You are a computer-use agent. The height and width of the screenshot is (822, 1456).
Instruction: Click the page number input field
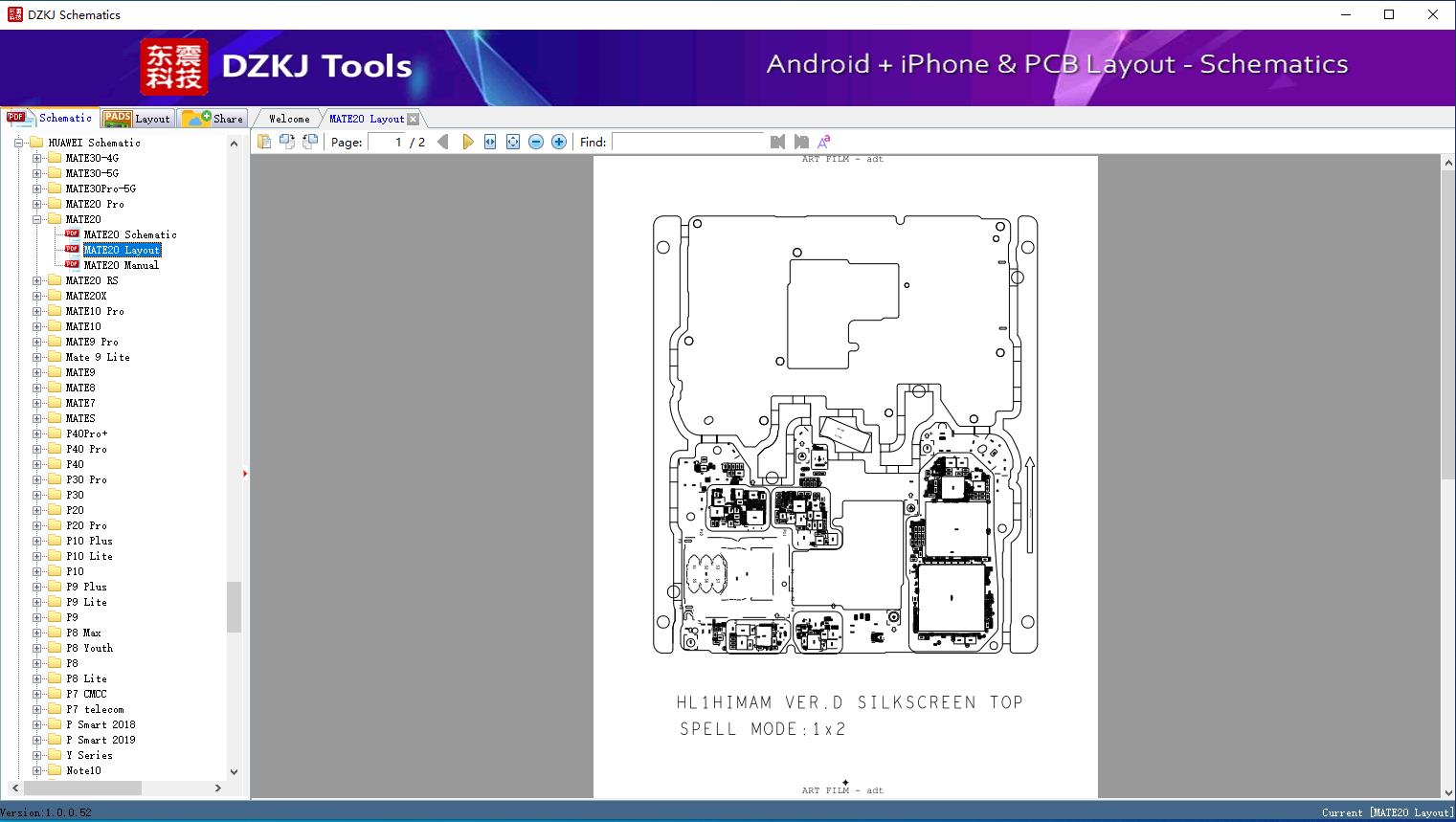[x=386, y=142]
